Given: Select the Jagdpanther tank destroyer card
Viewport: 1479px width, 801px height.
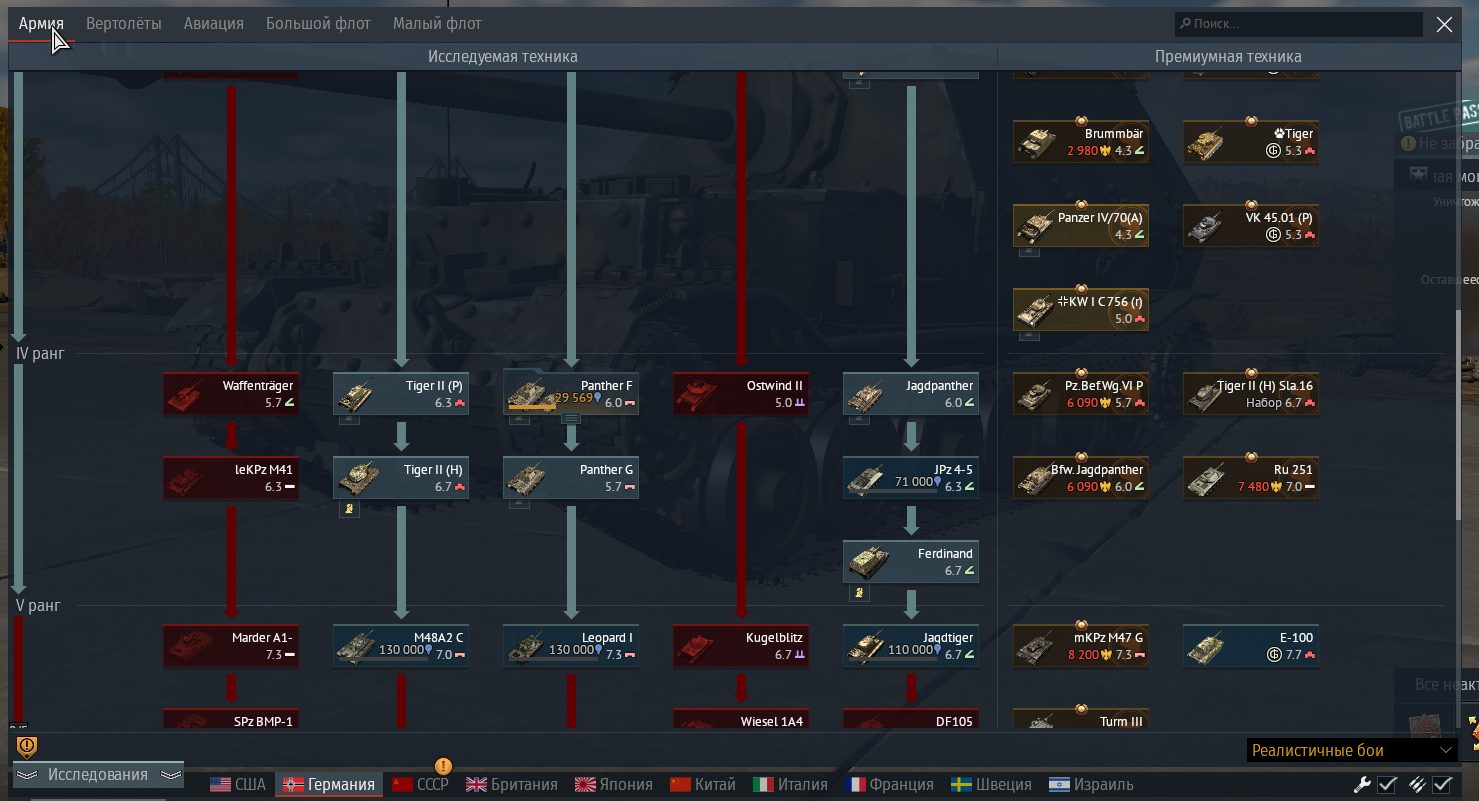Looking at the screenshot, I should [x=911, y=394].
